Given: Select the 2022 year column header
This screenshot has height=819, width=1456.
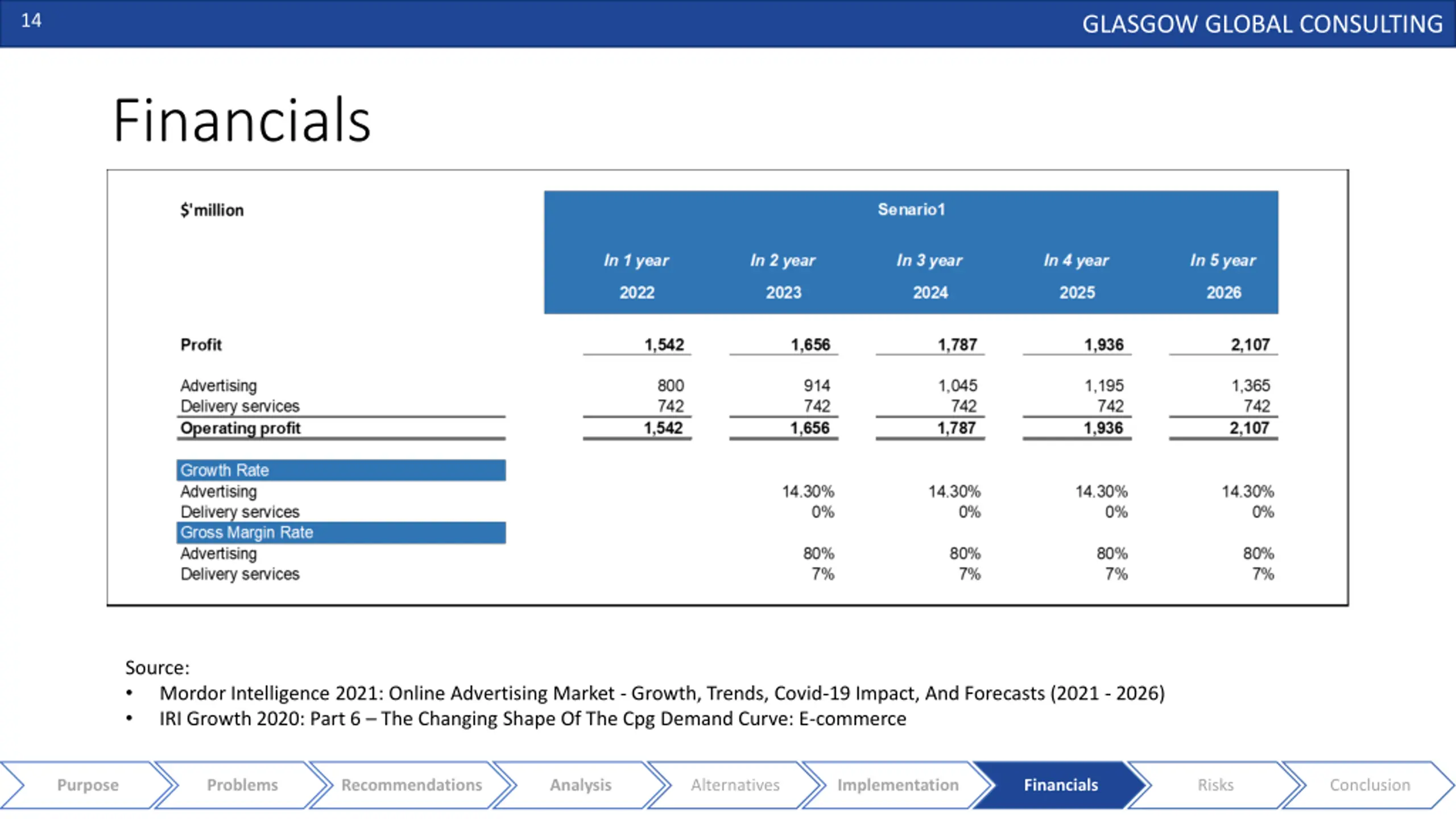Looking at the screenshot, I should pos(637,292).
